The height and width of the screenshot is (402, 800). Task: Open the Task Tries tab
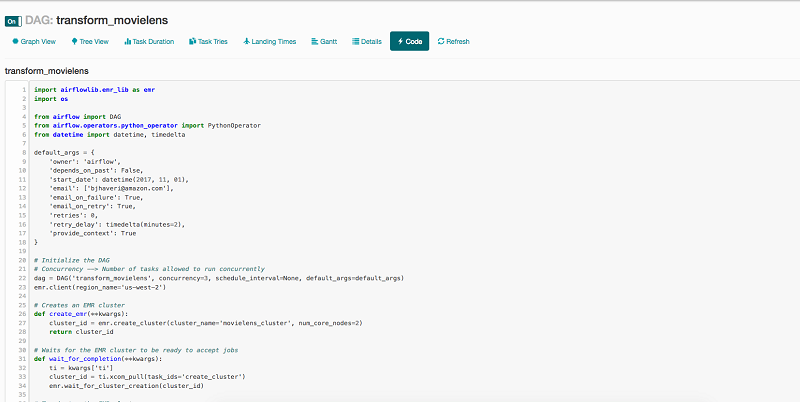(208, 42)
